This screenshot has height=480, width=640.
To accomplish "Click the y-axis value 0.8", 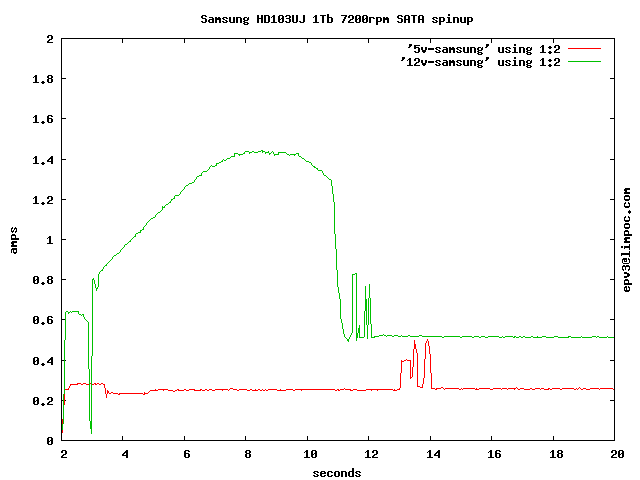I will click(x=43, y=280).
